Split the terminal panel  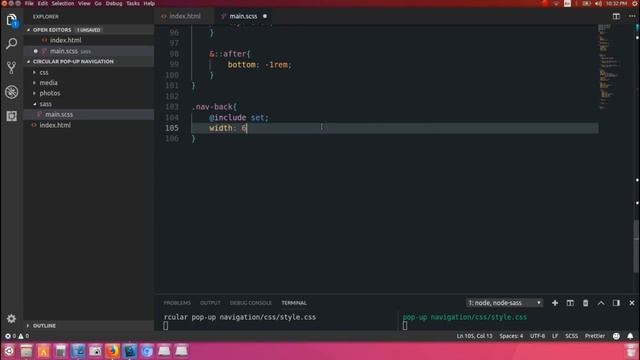click(570, 303)
